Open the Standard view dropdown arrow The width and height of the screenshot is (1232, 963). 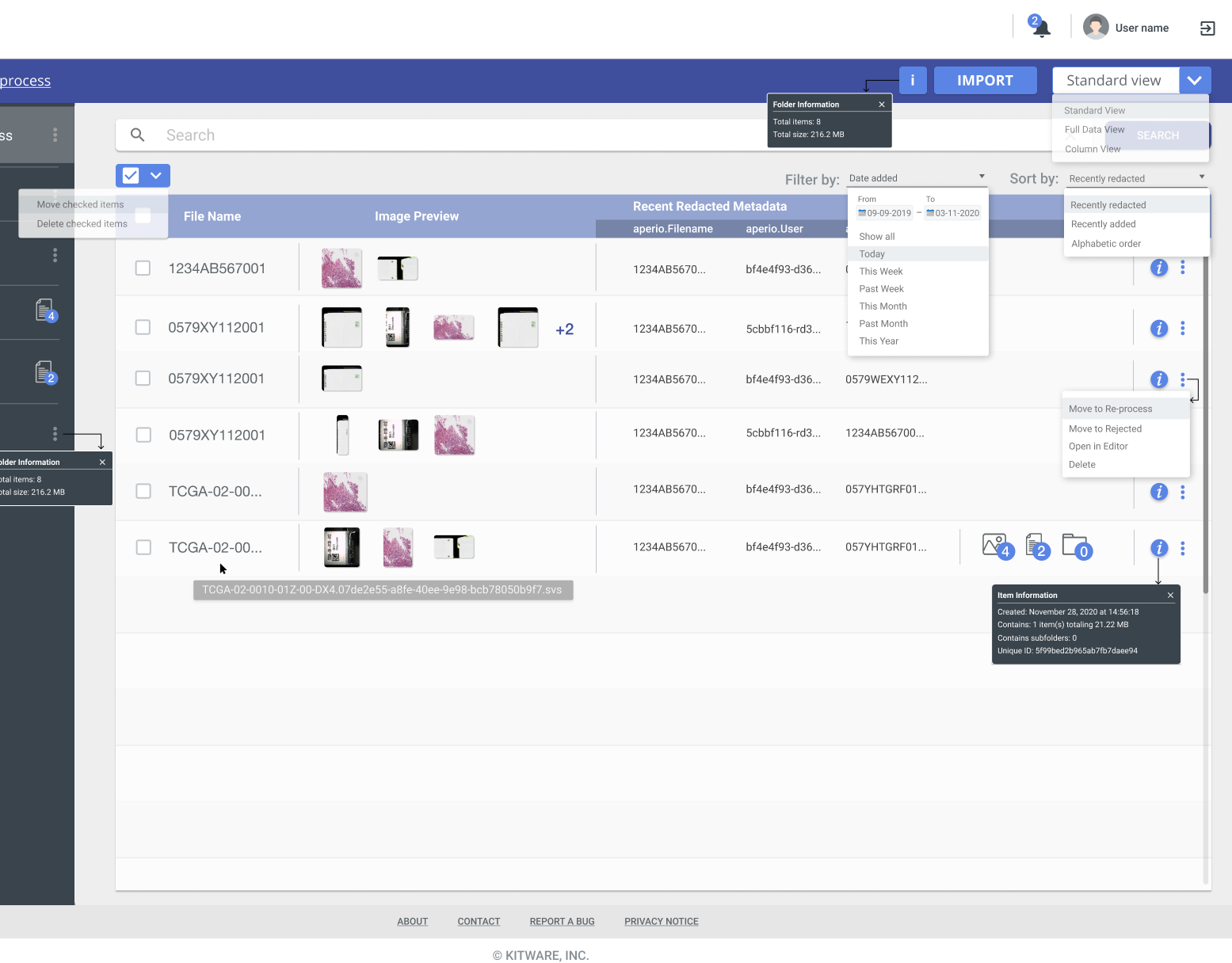coord(1195,80)
